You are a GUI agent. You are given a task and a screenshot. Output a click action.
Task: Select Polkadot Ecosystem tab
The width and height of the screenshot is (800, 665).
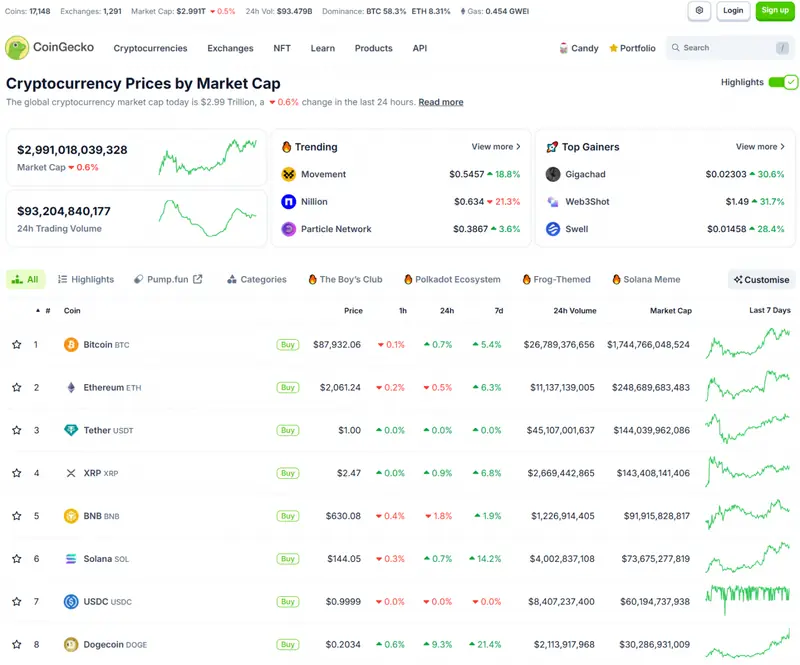pos(452,279)
